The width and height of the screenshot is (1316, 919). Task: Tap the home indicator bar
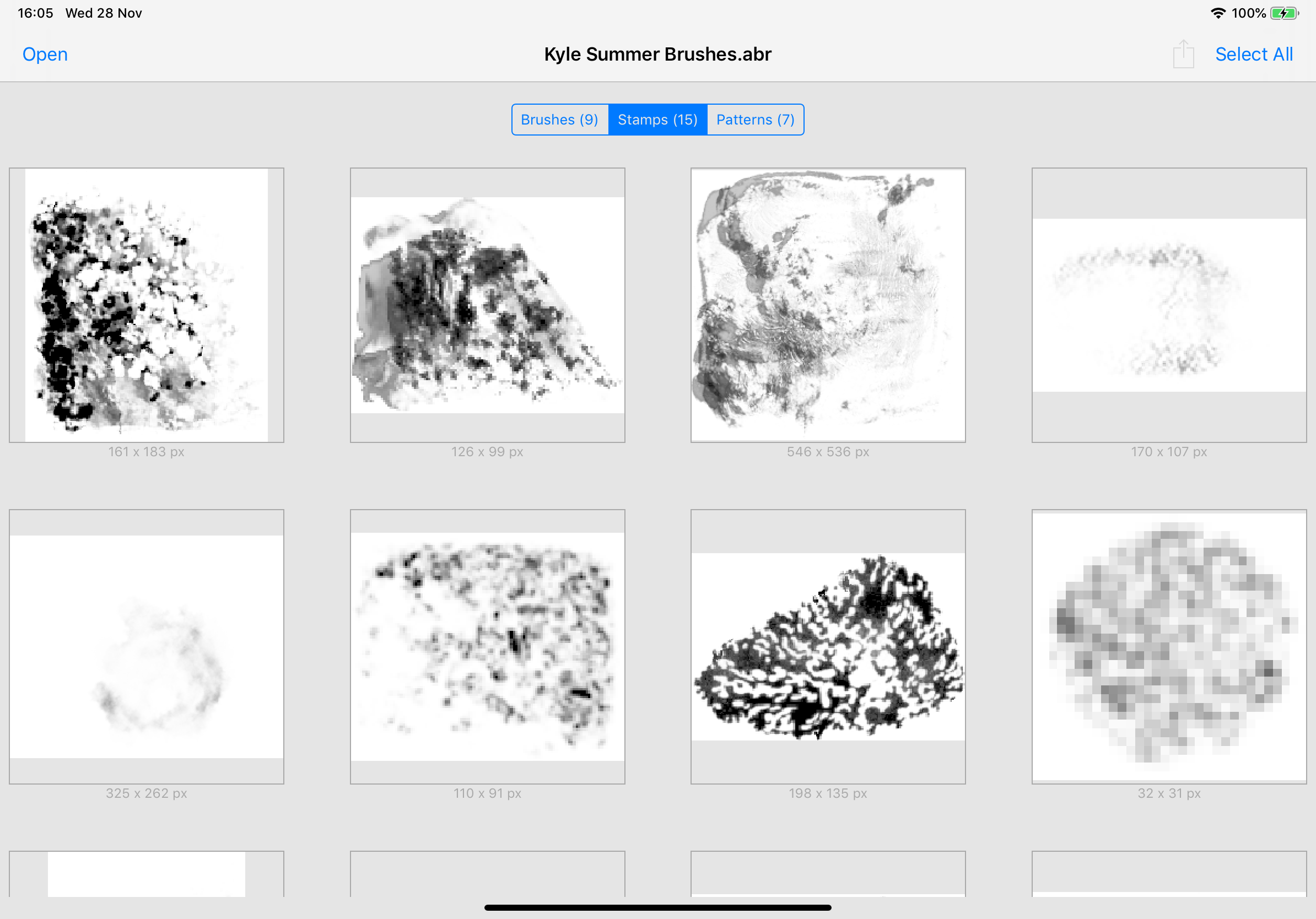[657, 907]
